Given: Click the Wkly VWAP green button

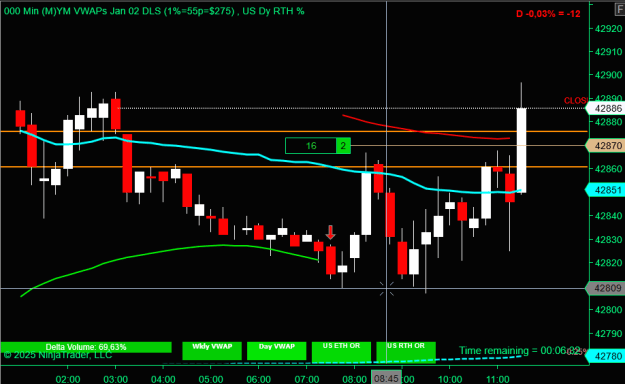Looking at the screenshot, I should (212, 351).
